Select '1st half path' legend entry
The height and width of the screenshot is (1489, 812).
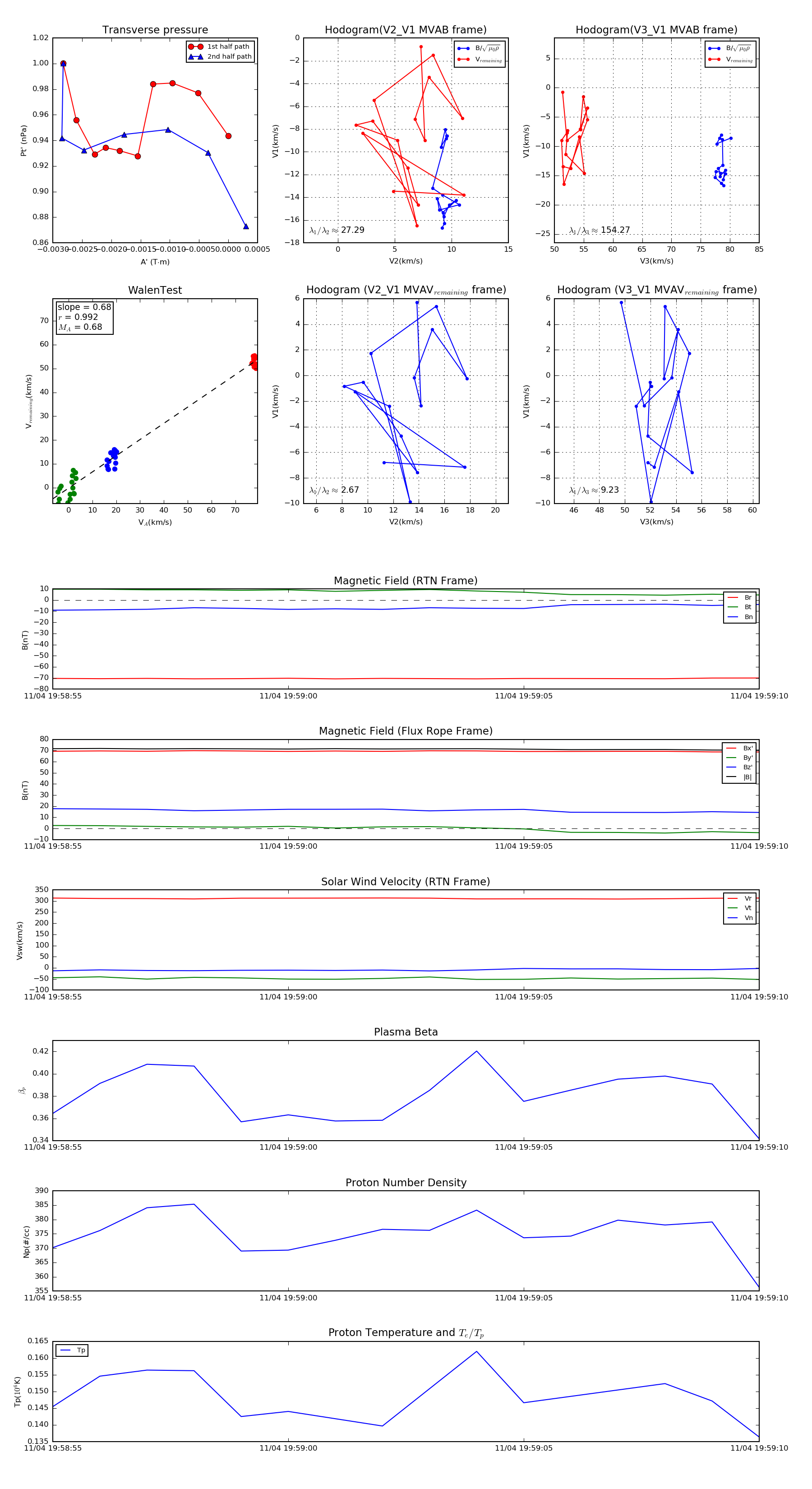click(x=220, y=47)
